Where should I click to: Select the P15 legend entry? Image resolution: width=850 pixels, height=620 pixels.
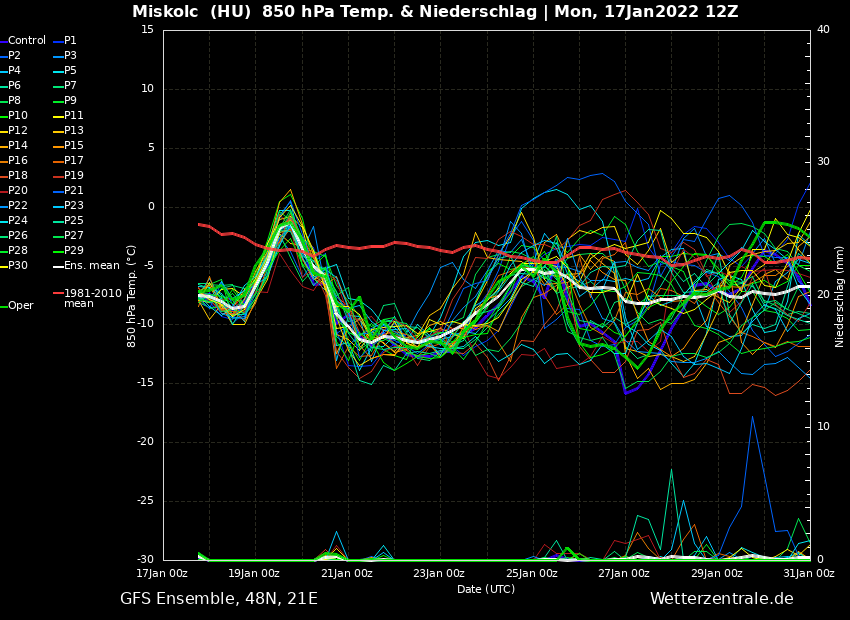coord(73,146)
